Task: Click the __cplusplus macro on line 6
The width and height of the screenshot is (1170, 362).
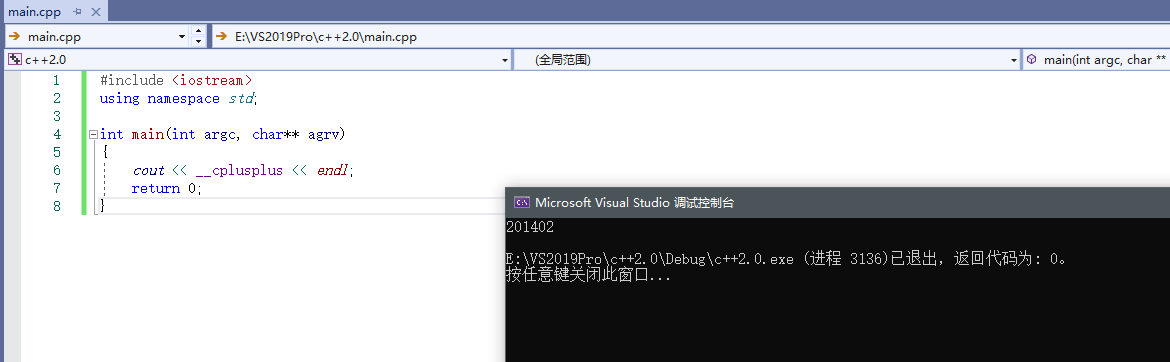Action: coord(240,170)
